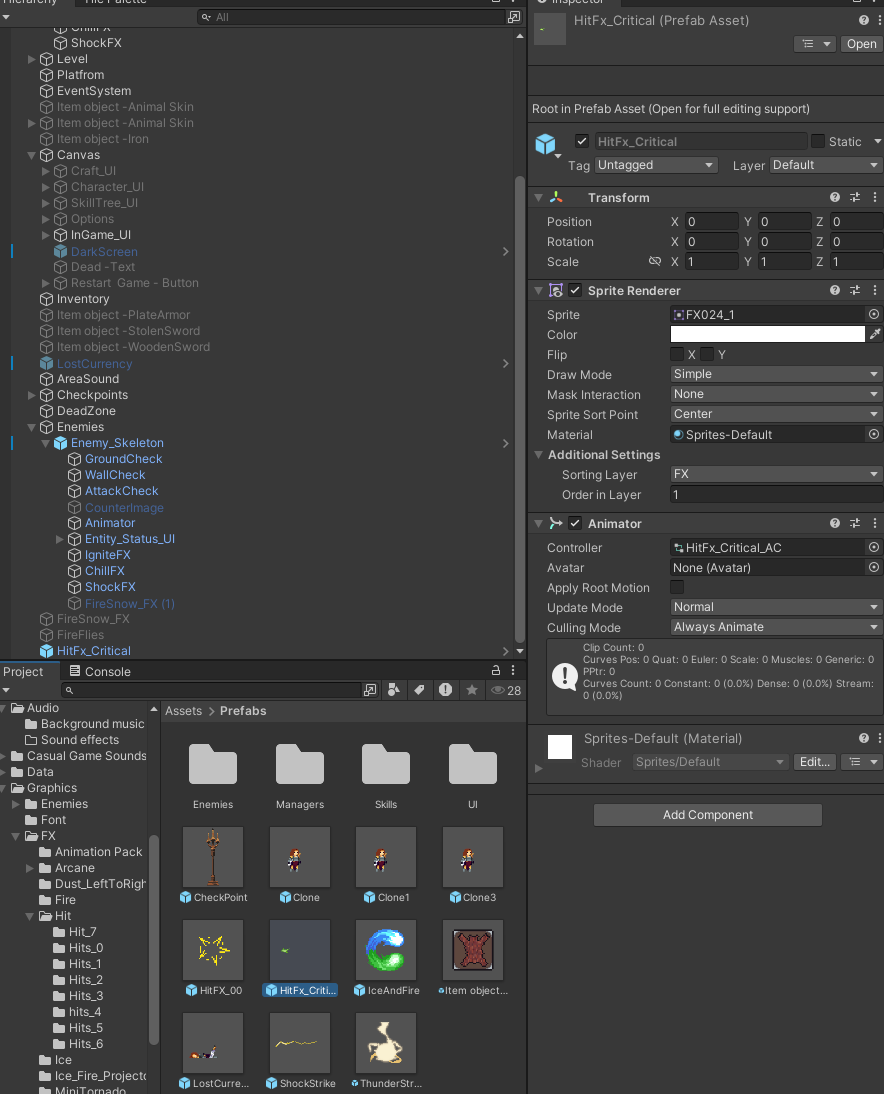The image size is (884, 1094).
Task: Open Sprite Renderer help icon
Action: (834, 290)
